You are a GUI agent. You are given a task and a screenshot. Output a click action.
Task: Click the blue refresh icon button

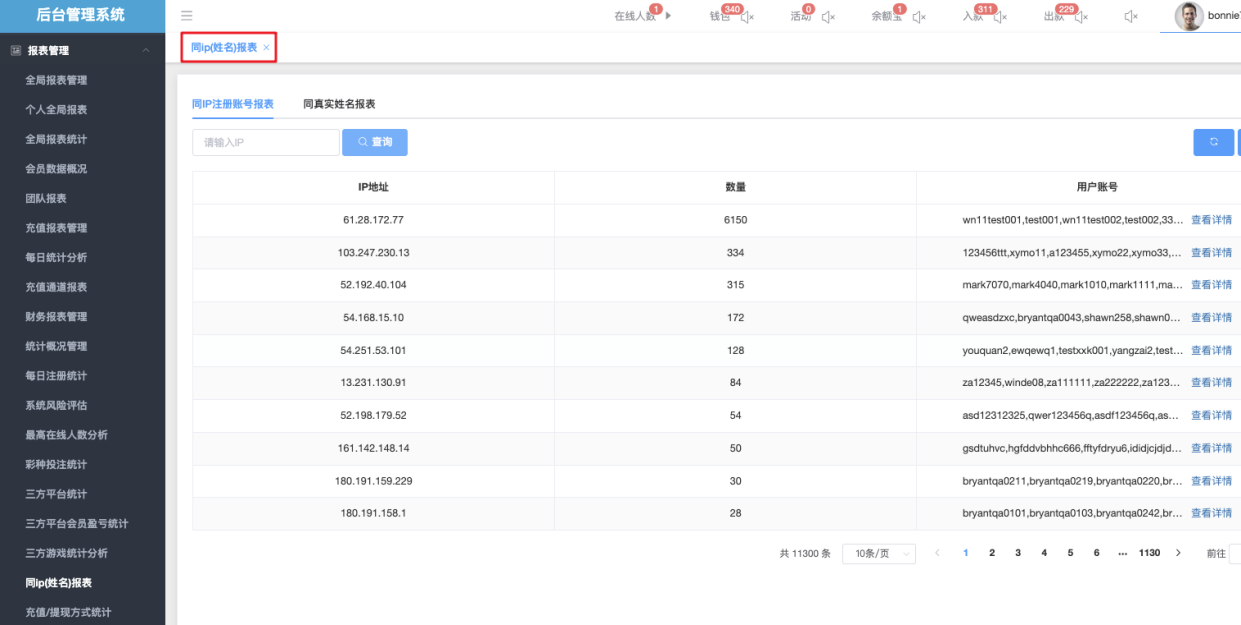[1213, 142]
